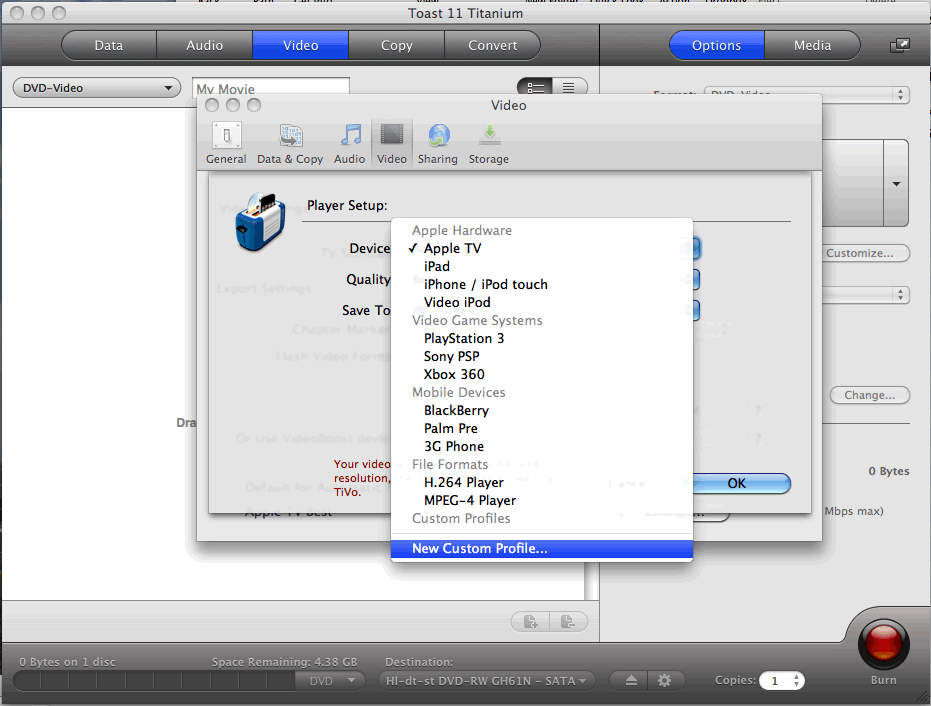The width and height of the screenshot is (931, 706).
Task: Switch to the Convert tab
Action: coord(492,45)
